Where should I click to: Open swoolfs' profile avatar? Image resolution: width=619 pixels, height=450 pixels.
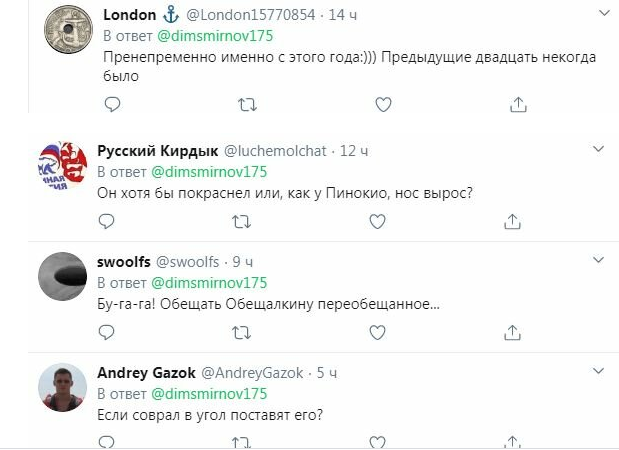[63, 276]
